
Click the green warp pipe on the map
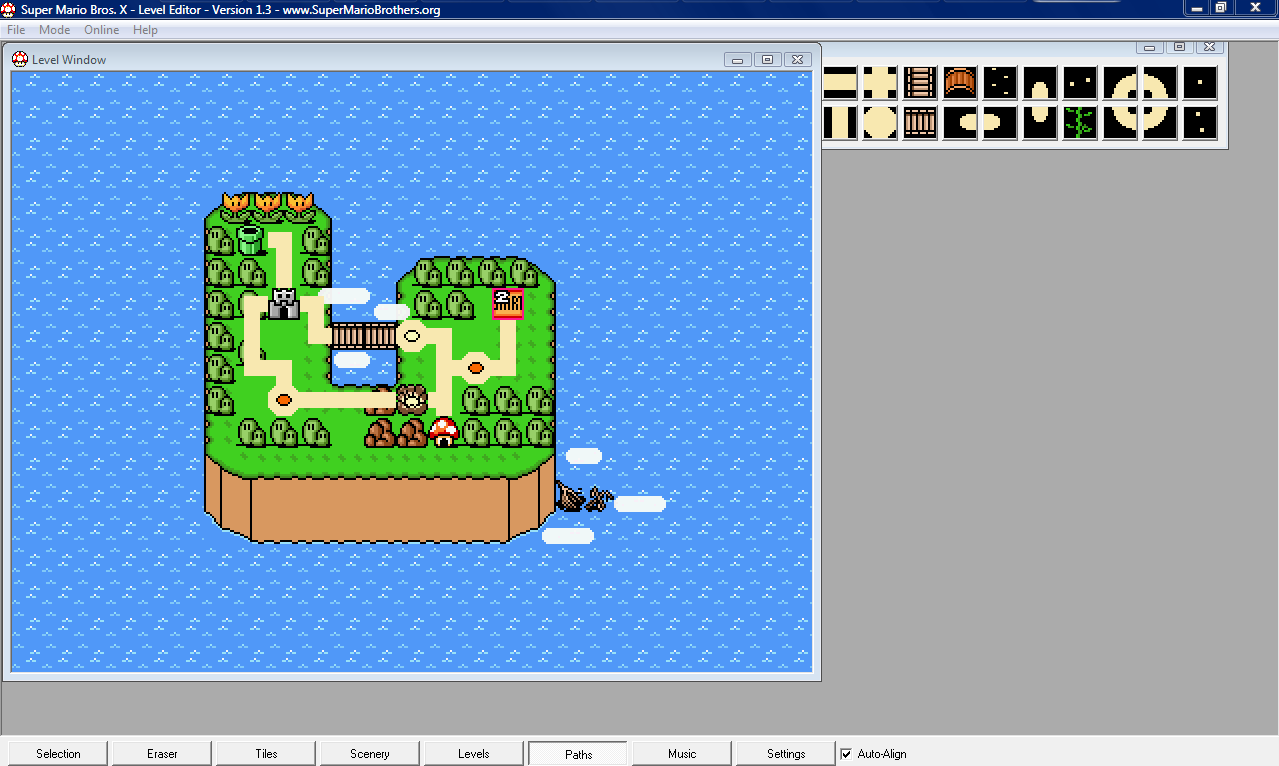[x=250, y=239]
